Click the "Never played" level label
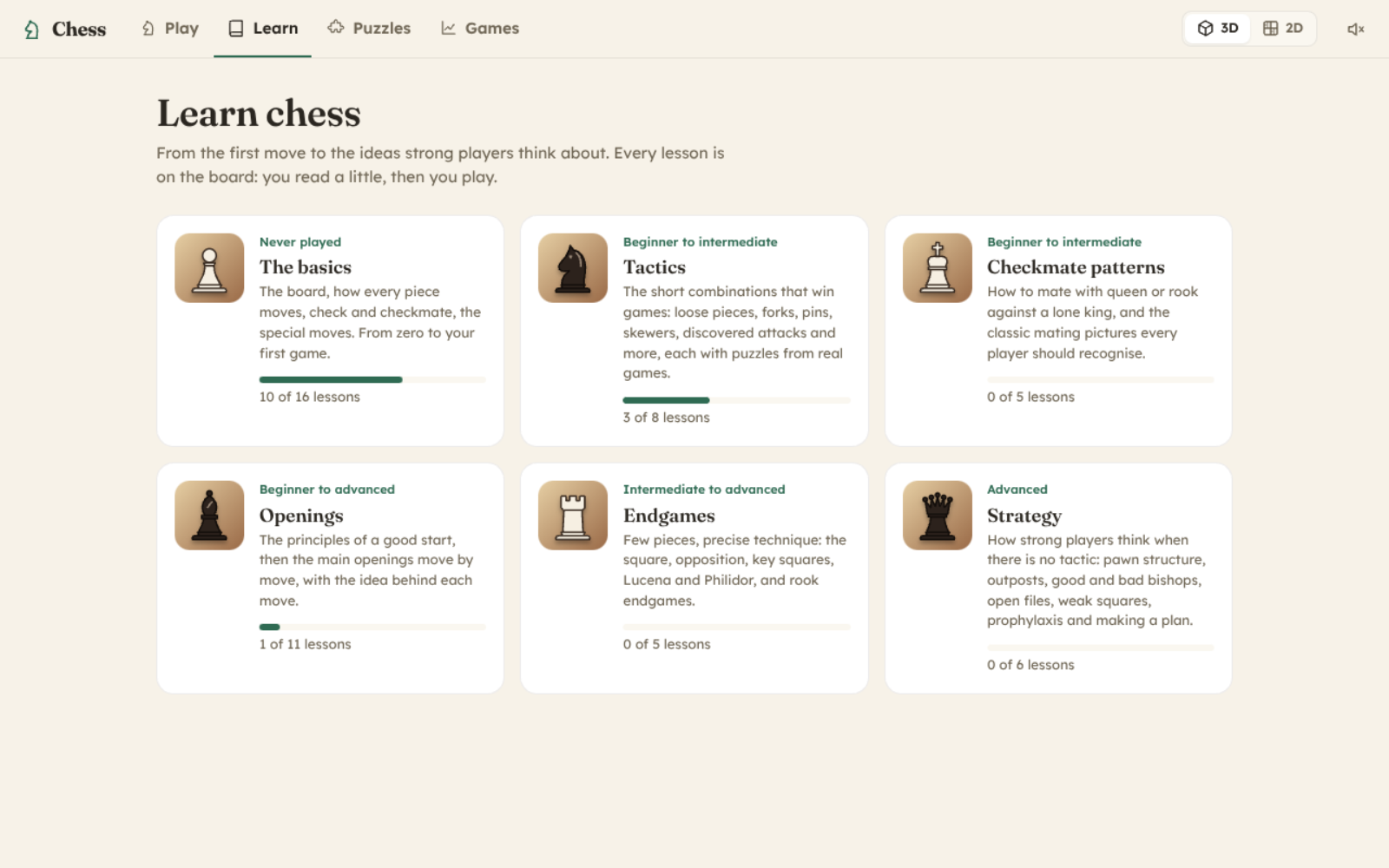 [300, 242]
